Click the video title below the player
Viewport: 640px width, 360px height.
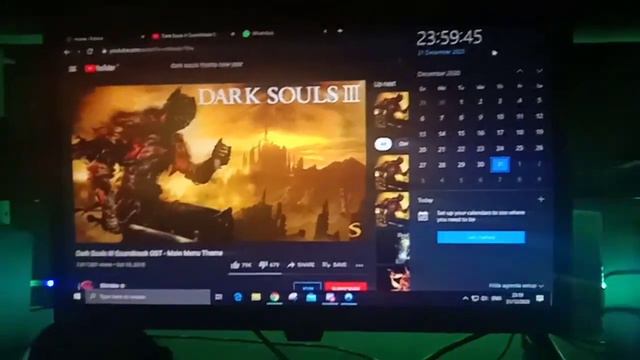[x=149, y=253]
